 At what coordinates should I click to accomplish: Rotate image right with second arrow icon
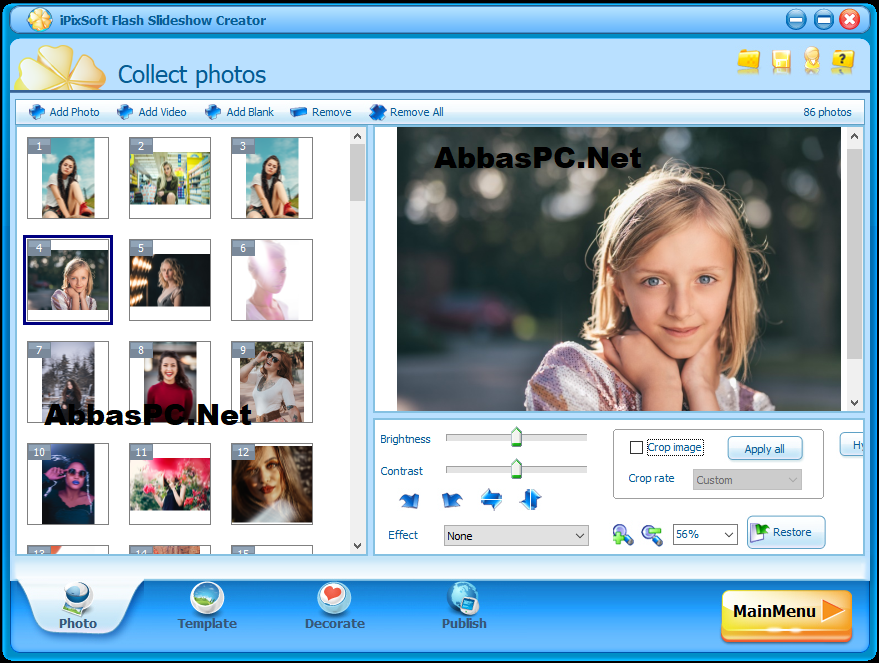(x=451, y=500)
